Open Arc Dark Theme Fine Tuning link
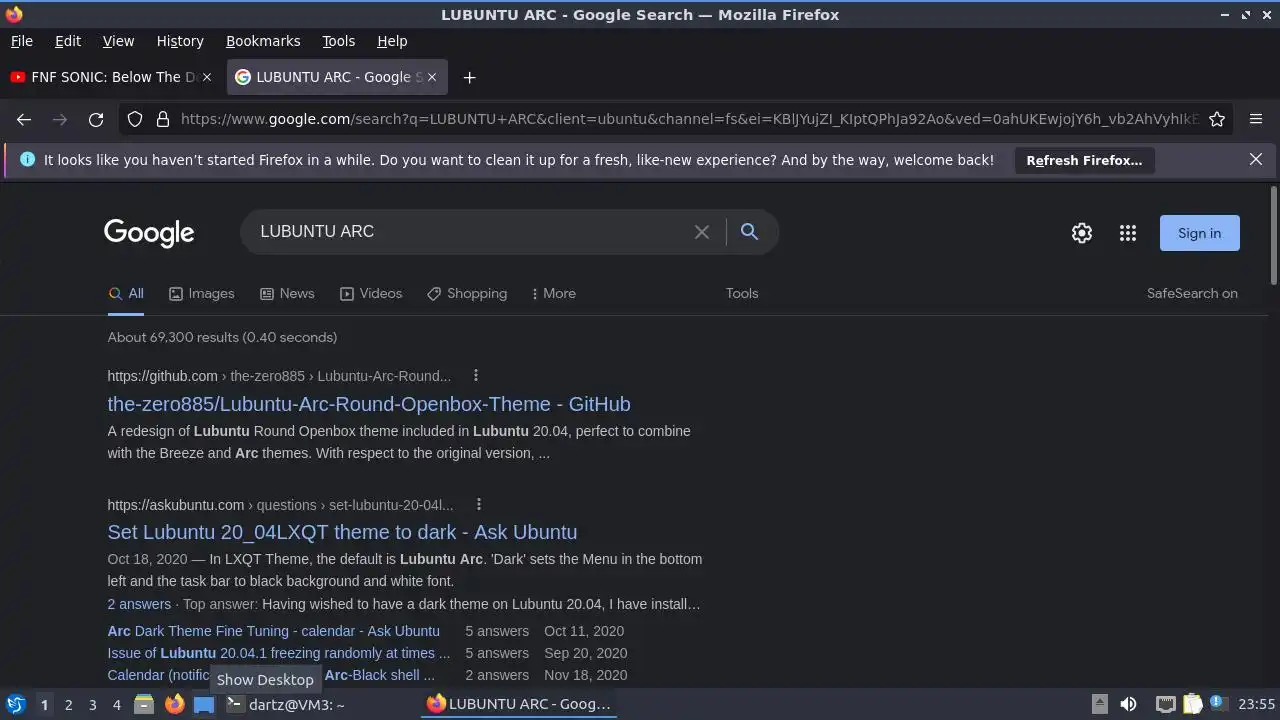1280x720 pixels. pos(273,631)
